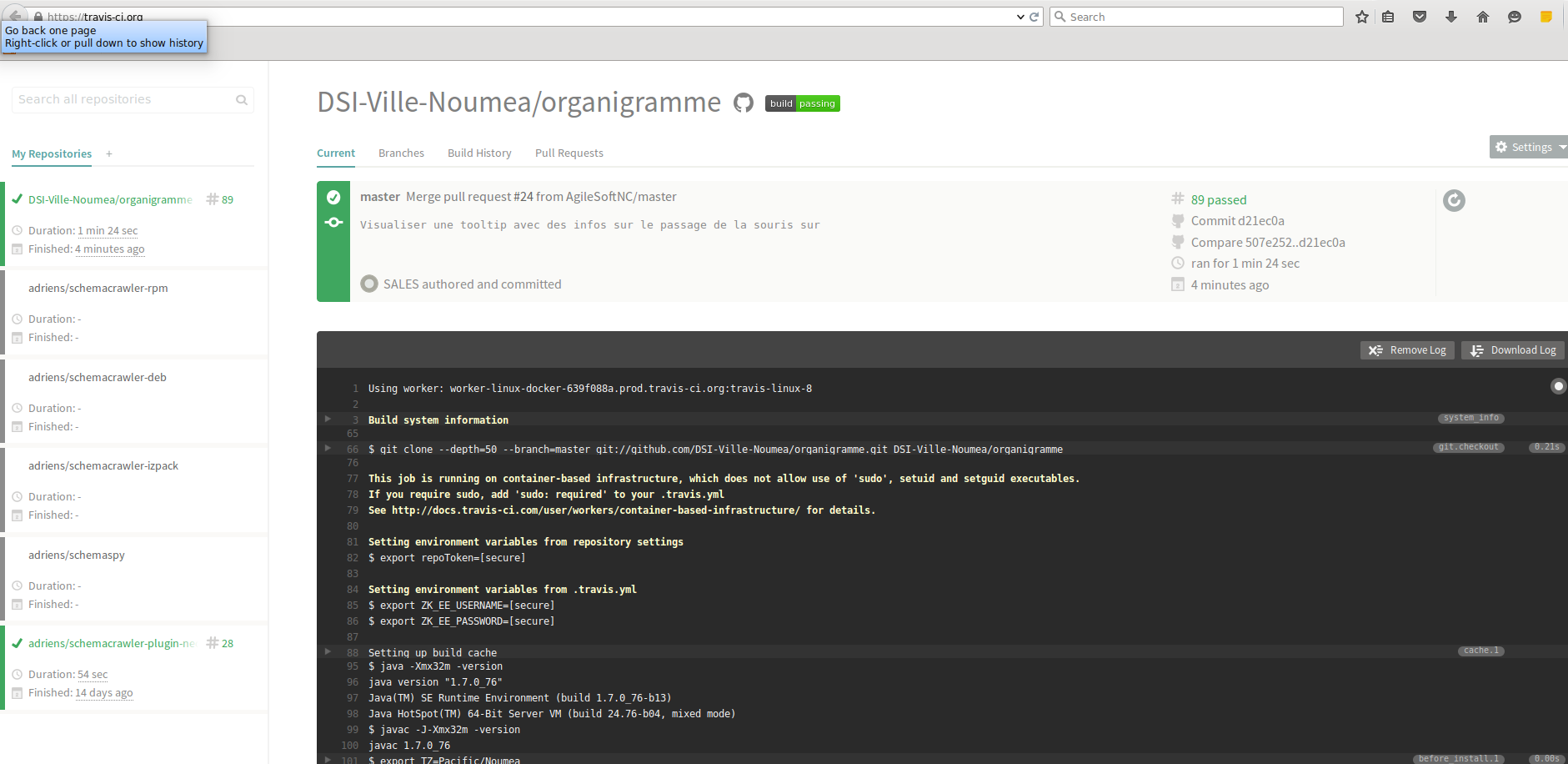
Task: Select adriens/schemacrawler-izpack repository
Action: (x=103, y=466)
